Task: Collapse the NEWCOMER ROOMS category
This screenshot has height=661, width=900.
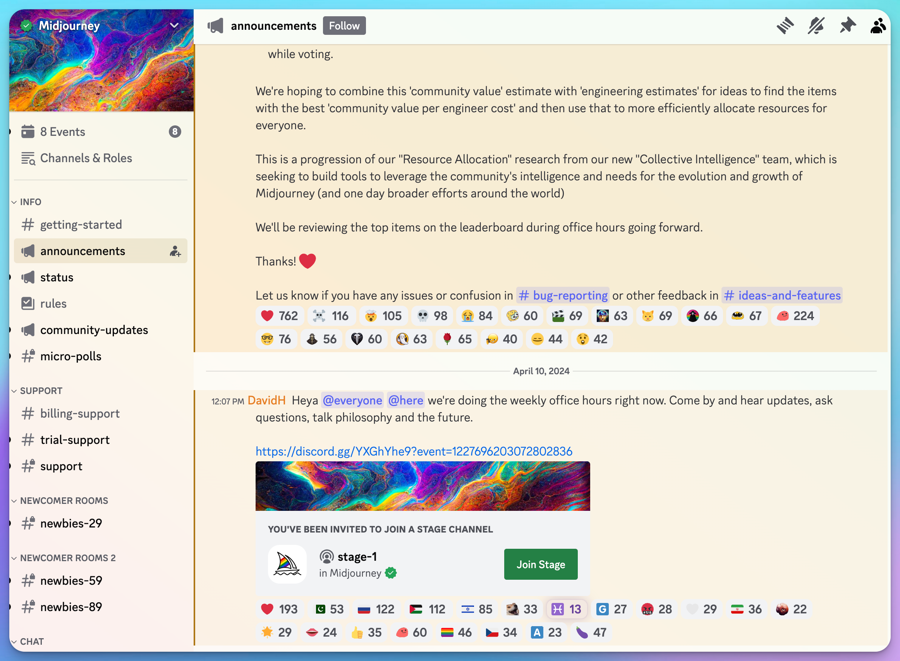Action: [x=63, y=501]
